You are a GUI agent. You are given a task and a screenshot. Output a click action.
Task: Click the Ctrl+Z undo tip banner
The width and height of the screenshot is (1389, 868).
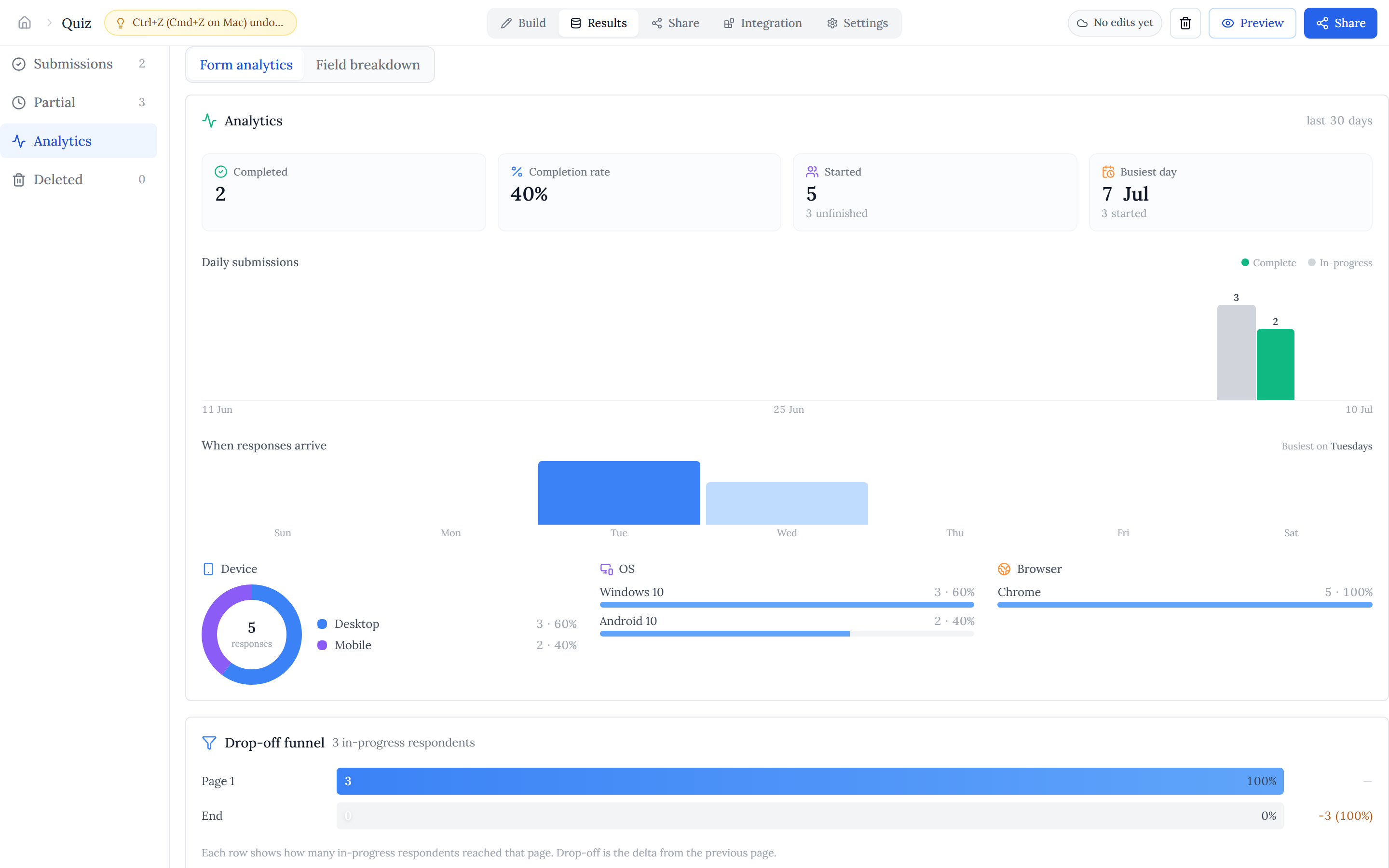[x=200, y=23]
